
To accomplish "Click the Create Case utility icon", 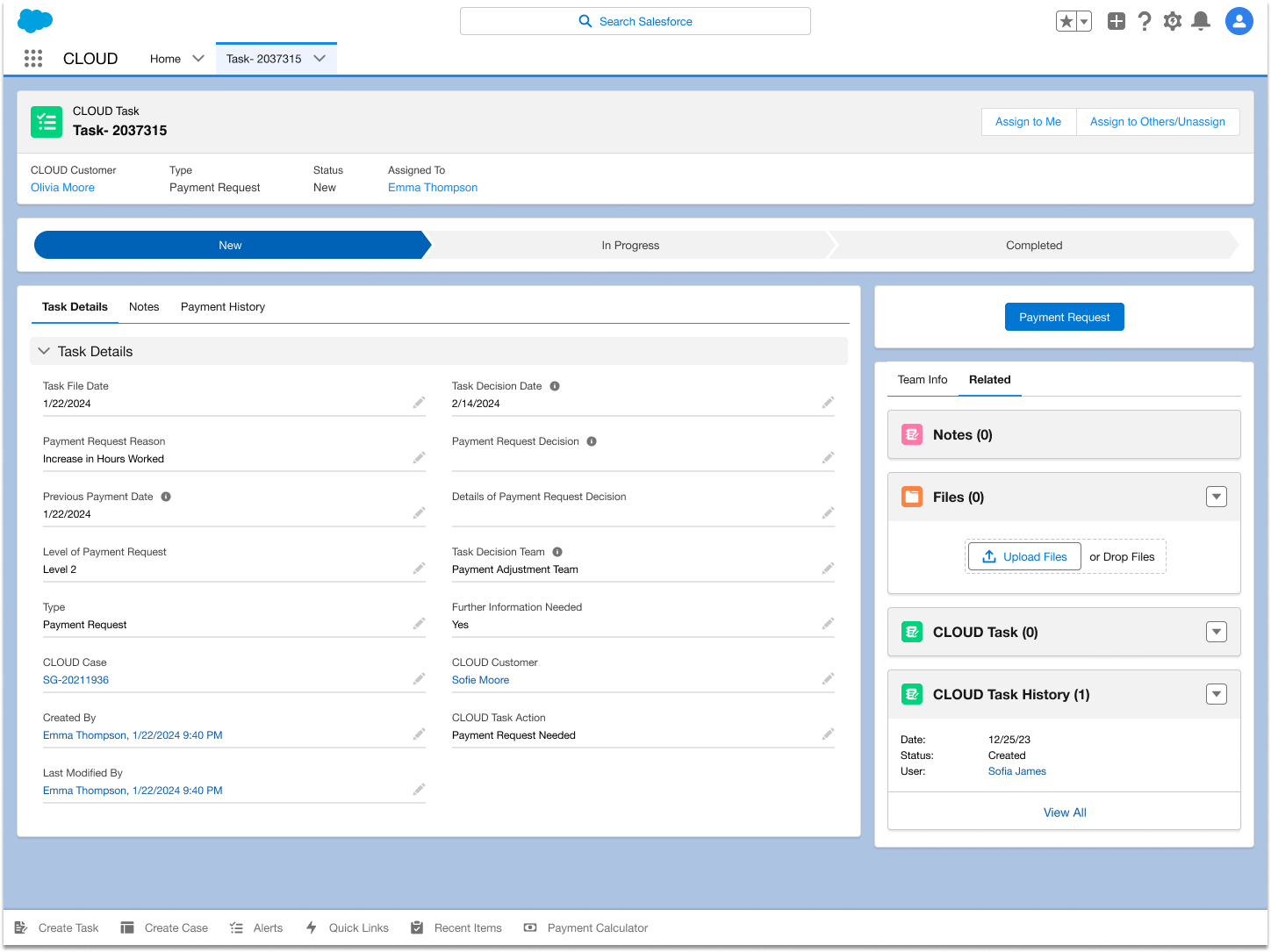I will pyautogui.click(x=126, y=927).
